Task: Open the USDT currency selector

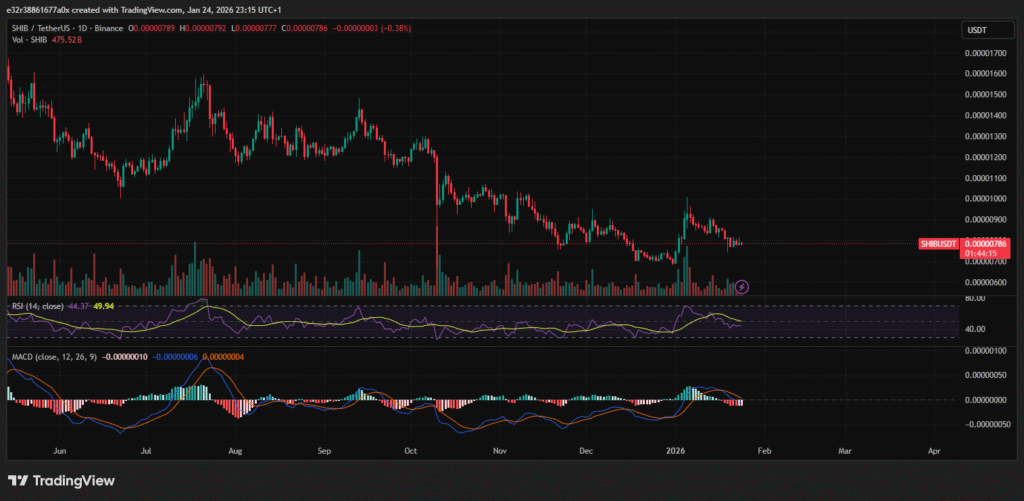Action: click(976, 30)
